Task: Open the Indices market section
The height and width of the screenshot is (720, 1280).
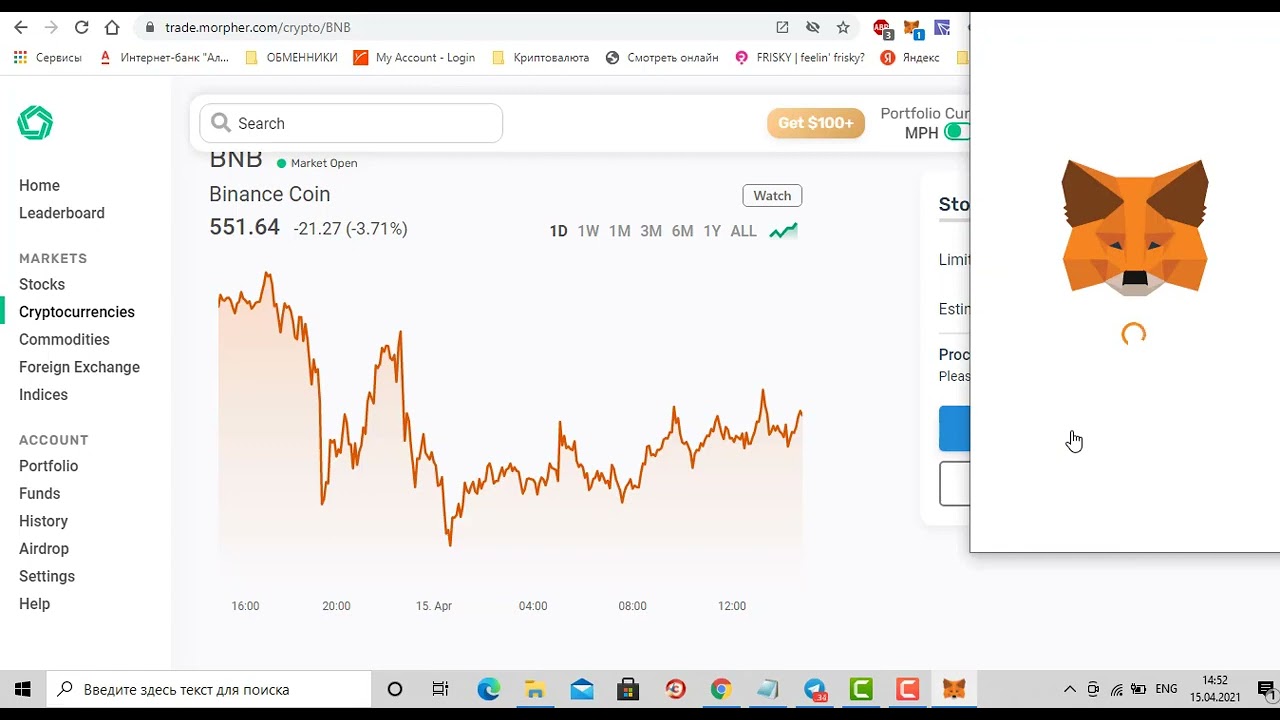Action: [x=43, y=395]
